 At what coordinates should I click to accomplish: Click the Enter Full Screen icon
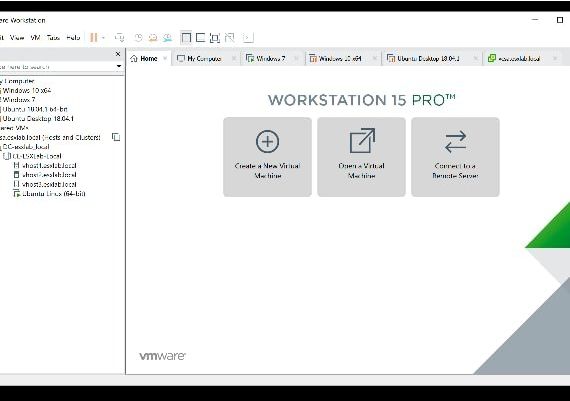(215, 37)
